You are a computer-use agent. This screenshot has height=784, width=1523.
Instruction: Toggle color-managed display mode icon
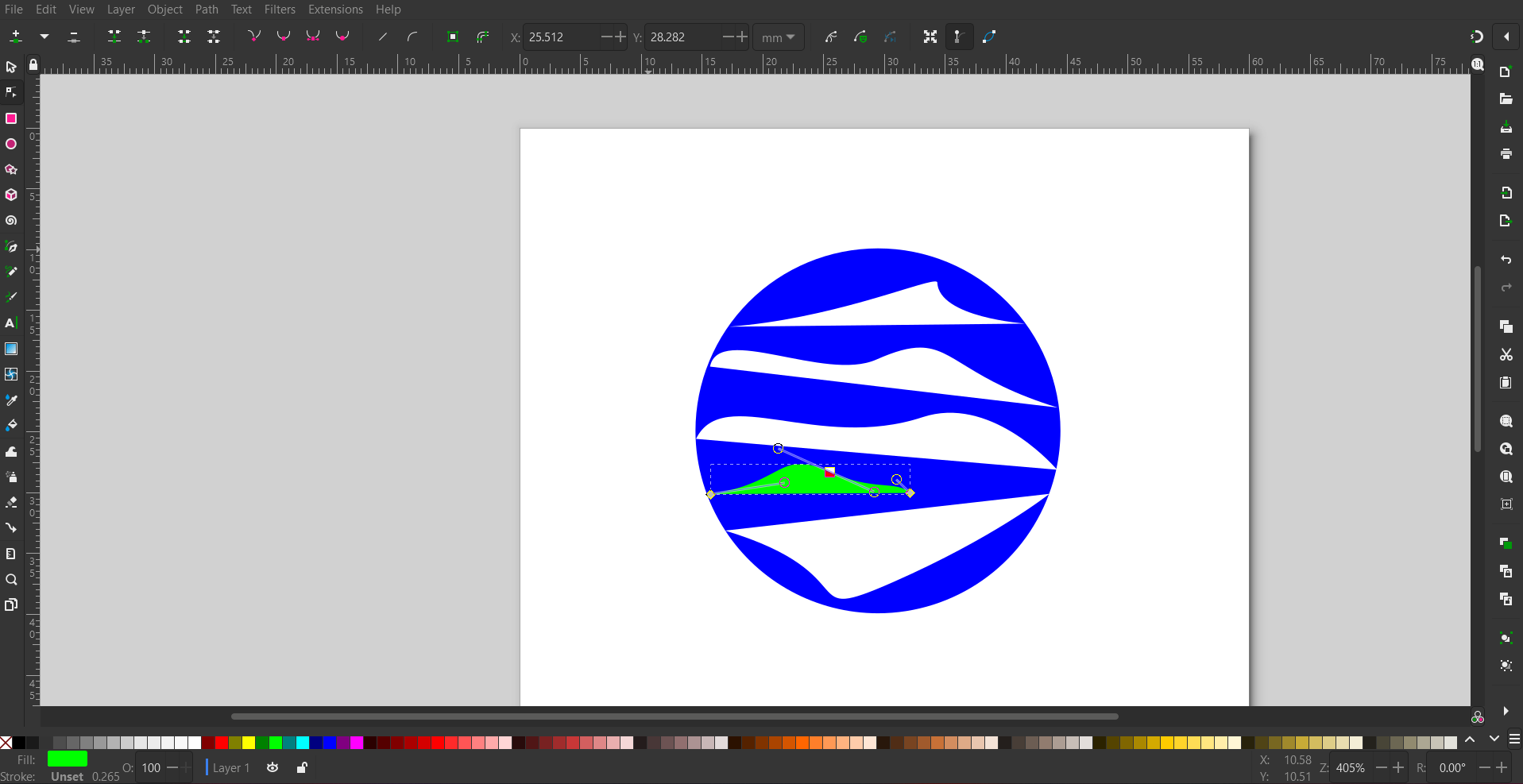pyautogui.click(x=1477, y=717)
